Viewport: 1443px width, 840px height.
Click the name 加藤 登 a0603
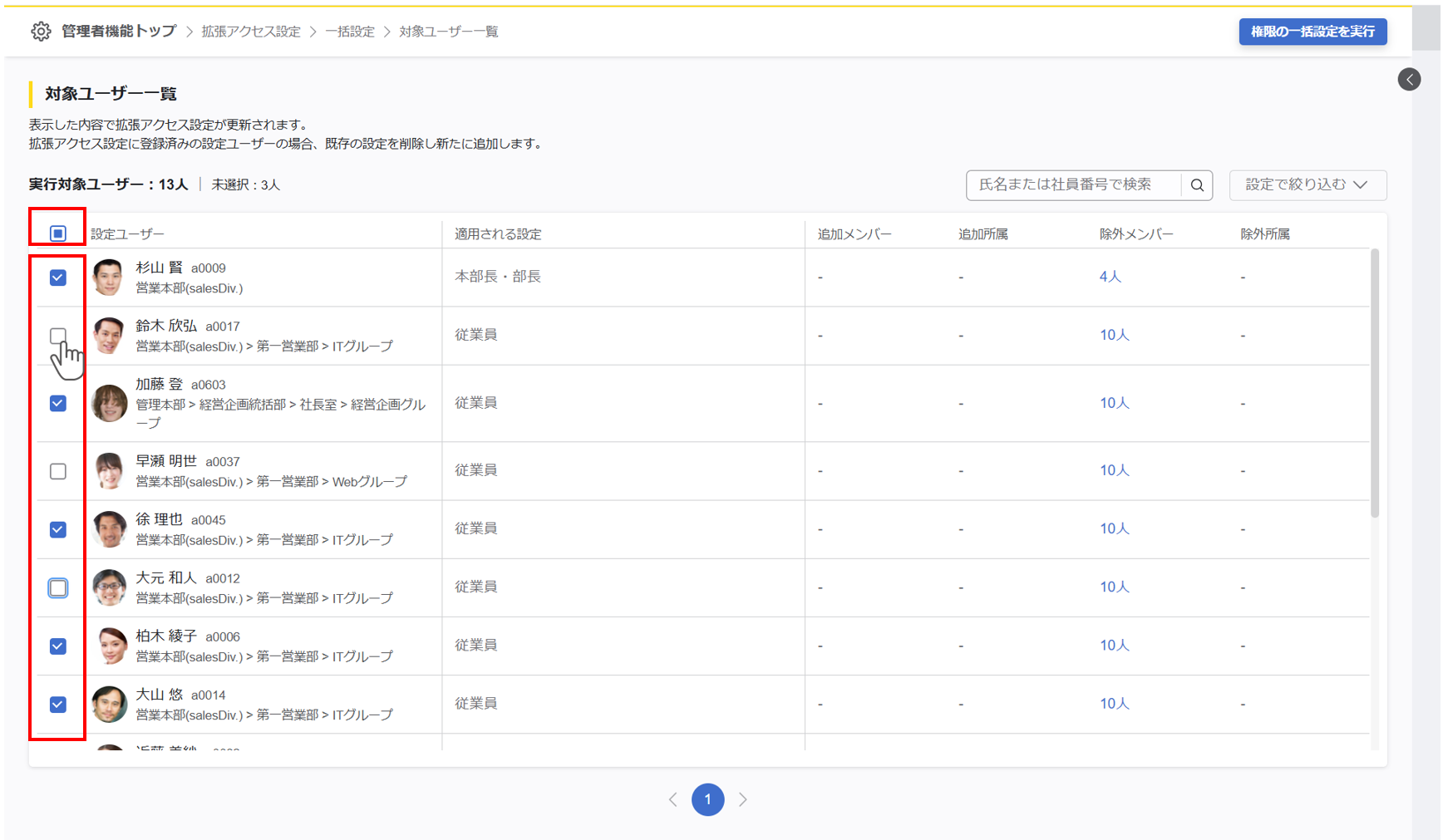(180, 384)
